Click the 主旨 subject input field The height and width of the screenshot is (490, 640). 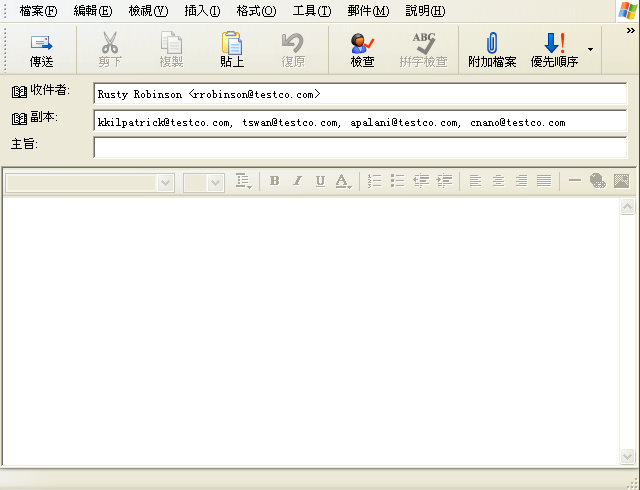click(x=360, y=147)
